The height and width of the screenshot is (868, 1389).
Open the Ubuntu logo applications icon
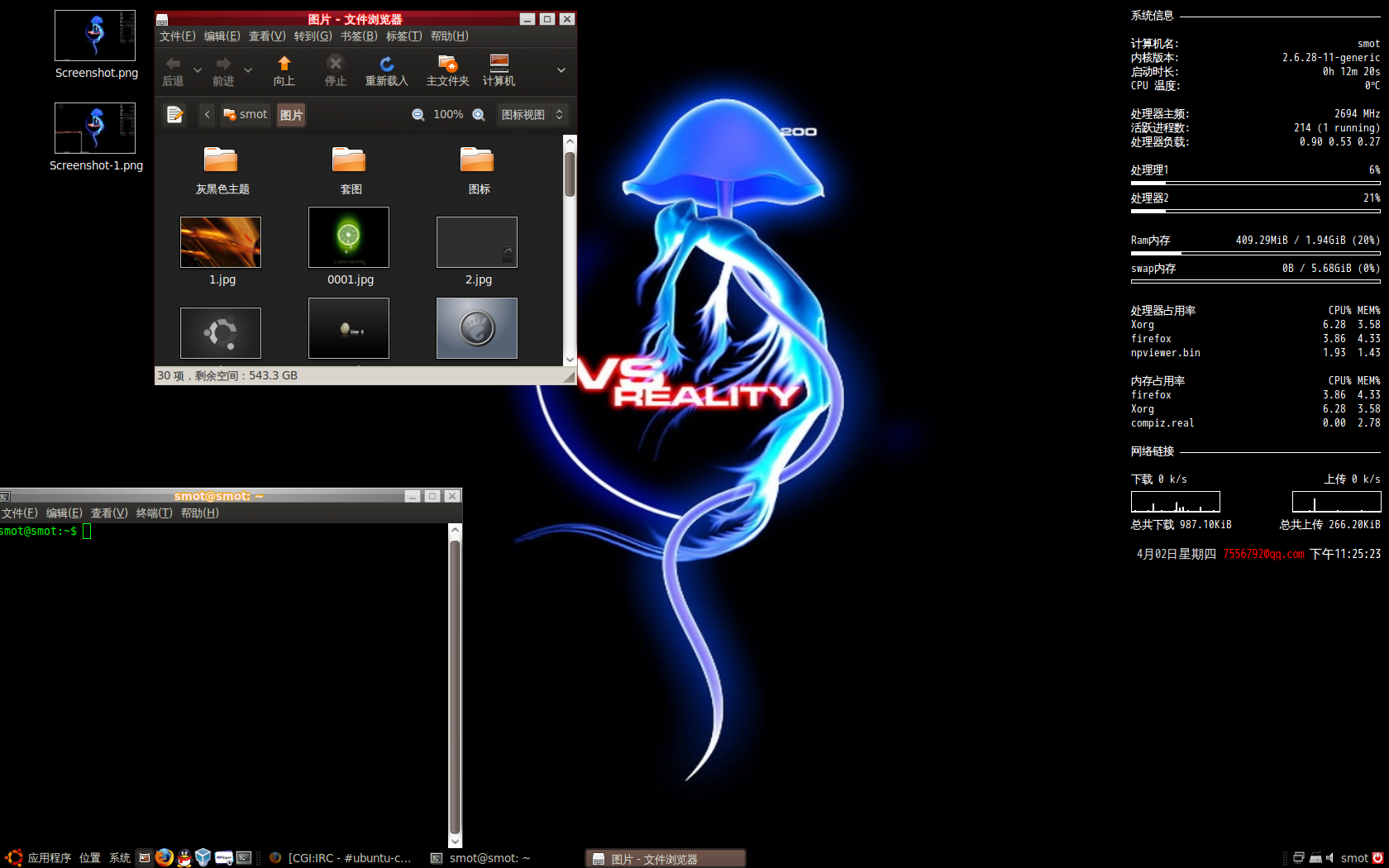[x=14, y=857]
